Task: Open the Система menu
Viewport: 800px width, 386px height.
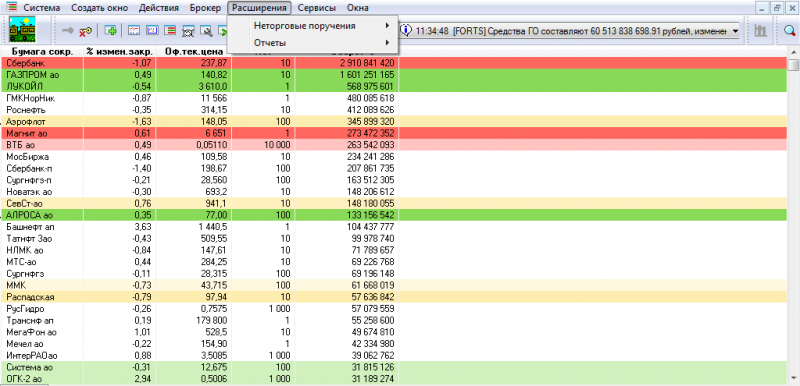Action: click(42, 8)
